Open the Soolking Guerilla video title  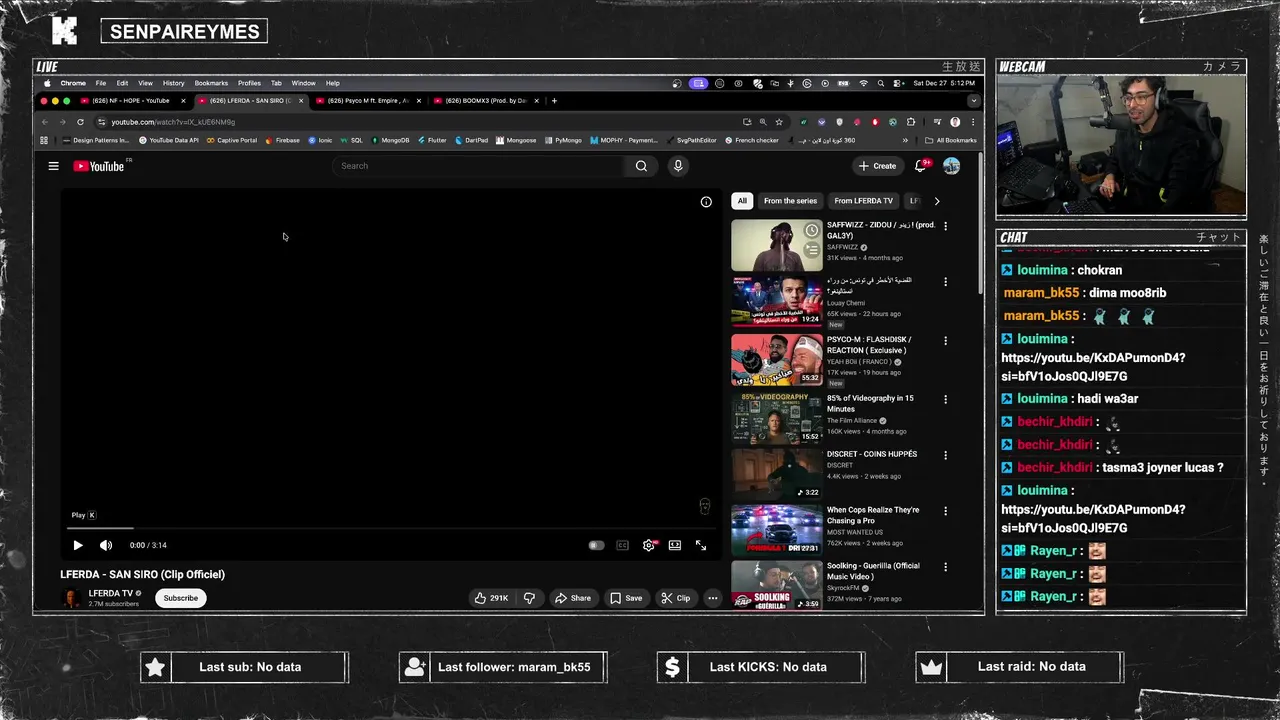tap(872, 571)
